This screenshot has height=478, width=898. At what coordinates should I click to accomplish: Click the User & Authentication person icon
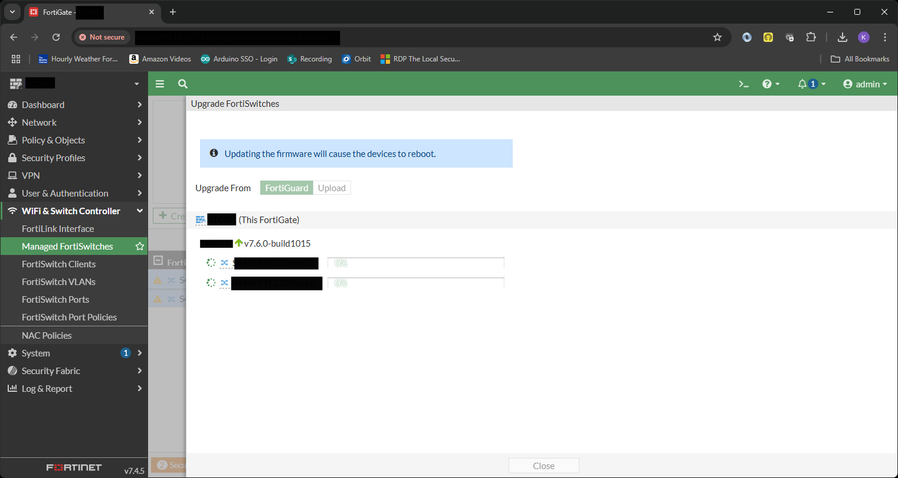tap(12, 193)
